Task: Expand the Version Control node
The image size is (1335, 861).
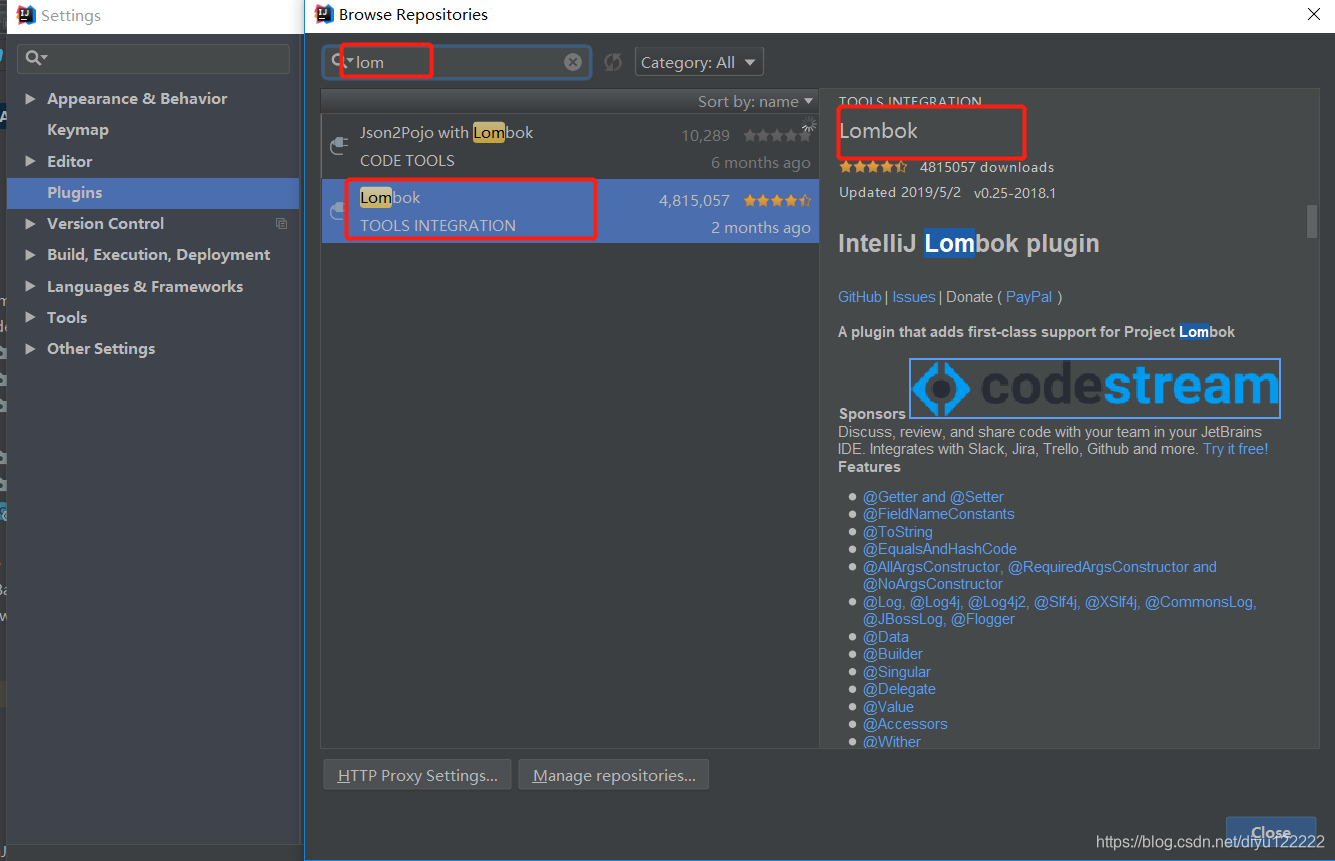Action: (x=30, y=223)
